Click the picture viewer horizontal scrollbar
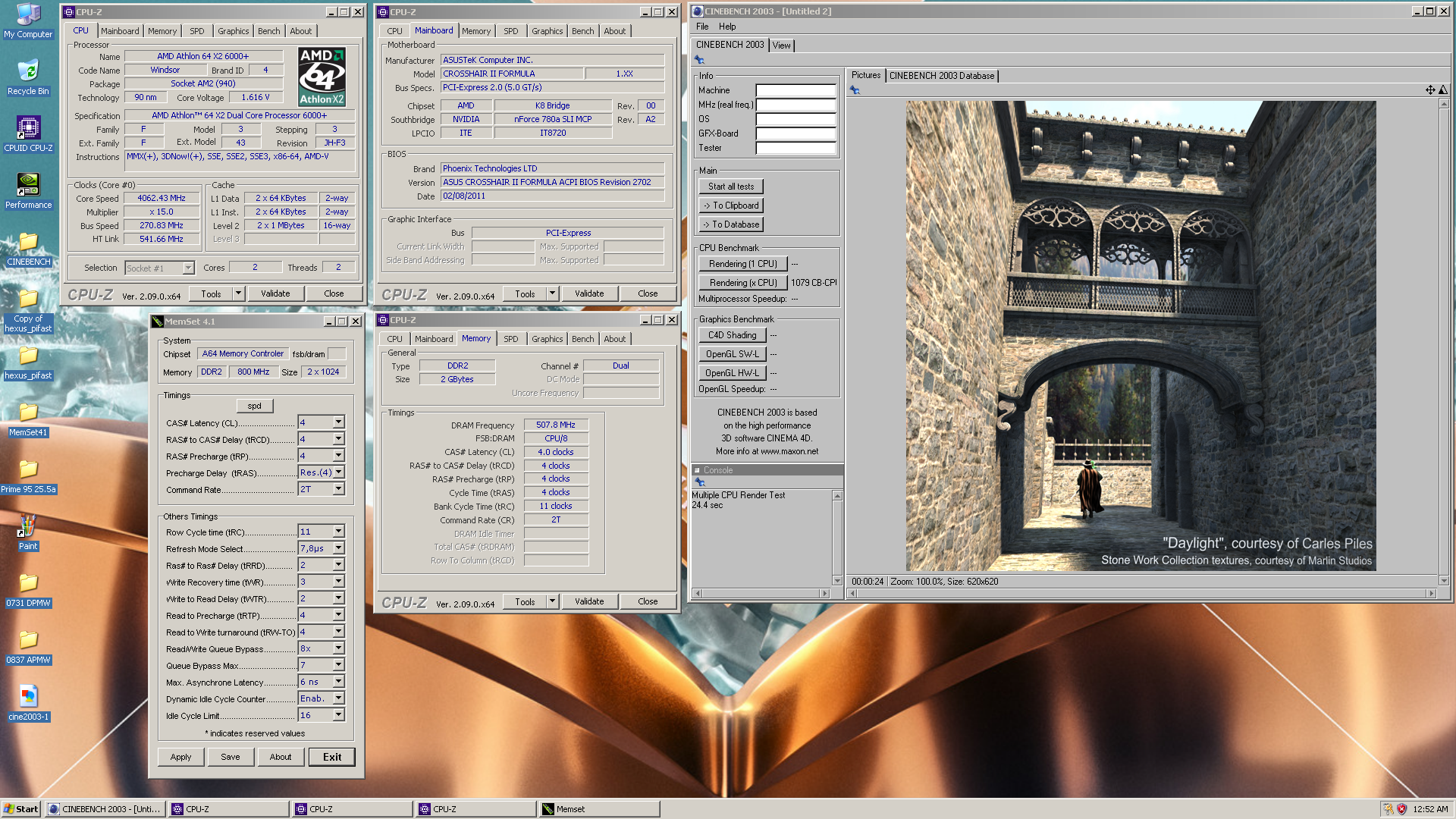The height and width of the screenshot is (819, 1456). pos(1143,594)
